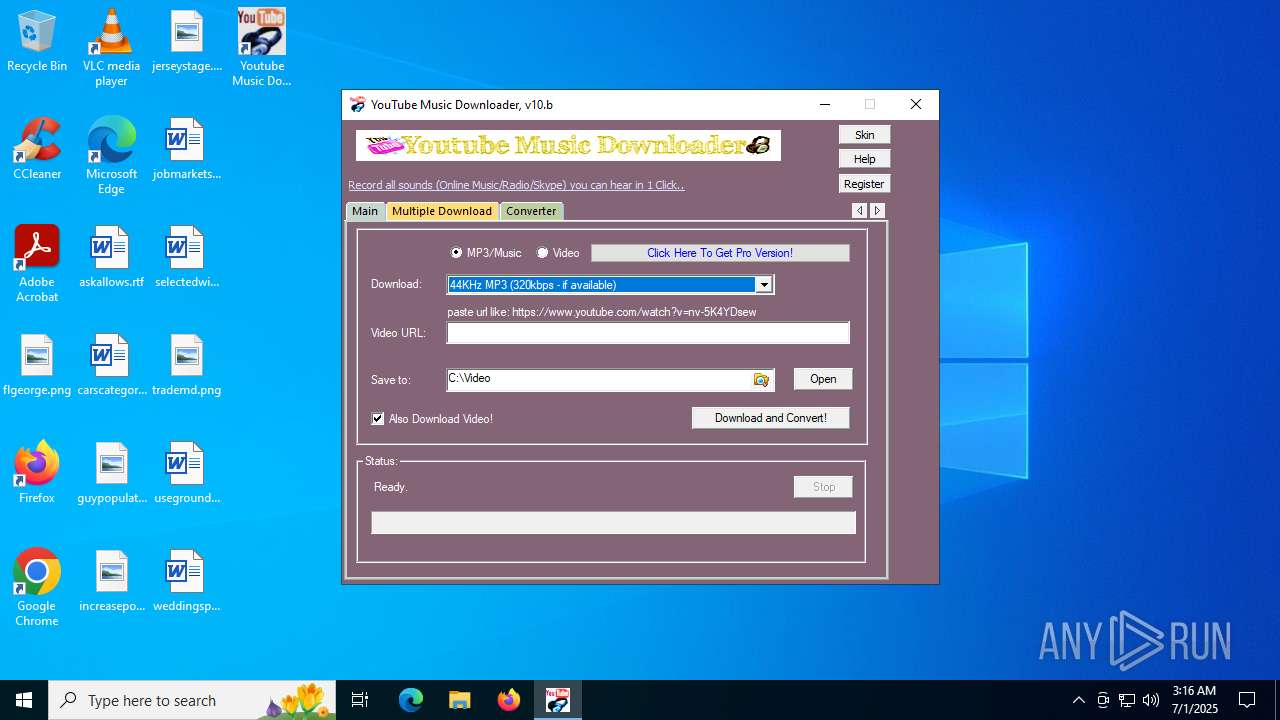This screenshot has width=1280, height=720.
Task: Select the jobmarkets Word document
Action: (x=187, y=148)
